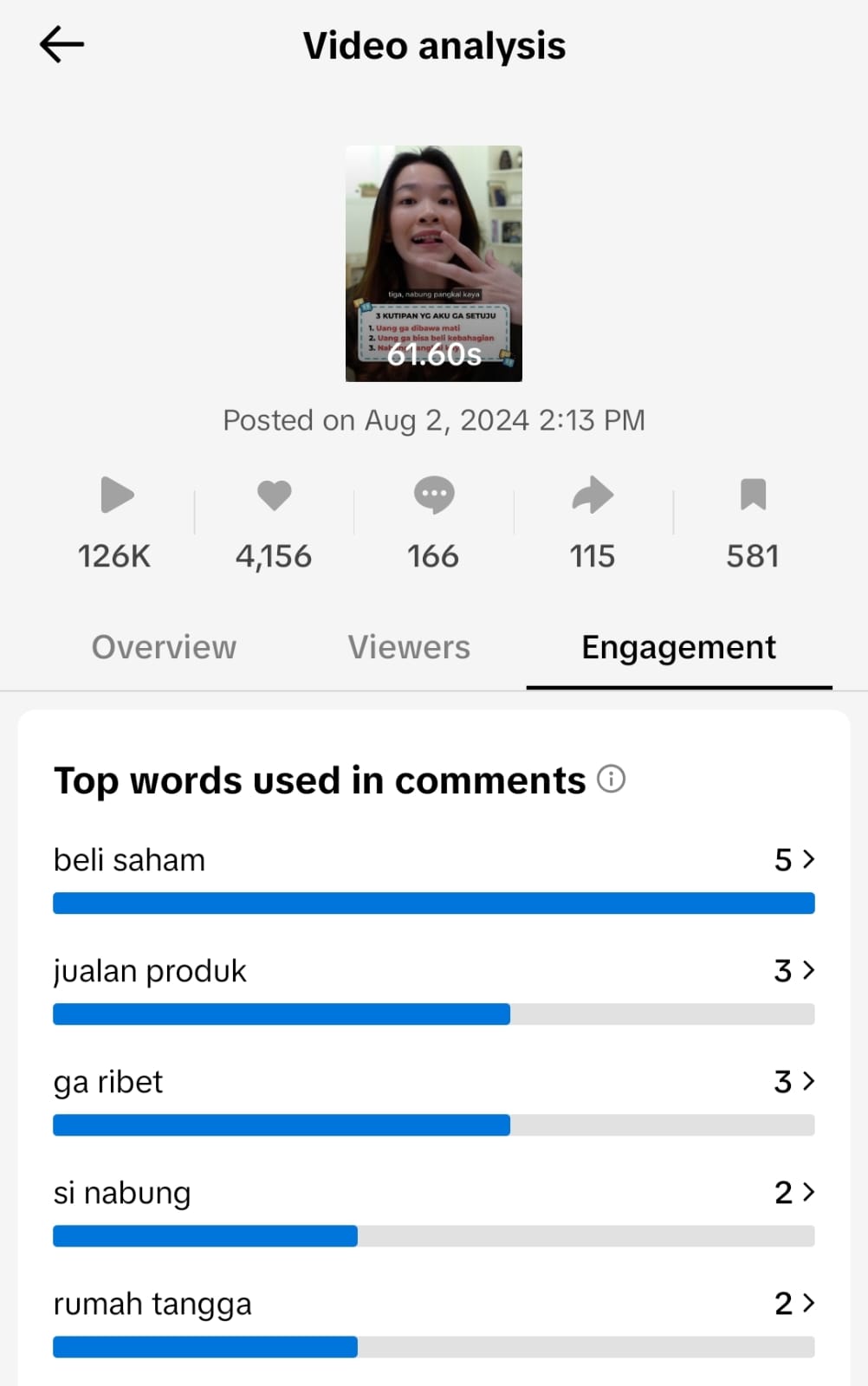This screenshot has width=868, height=1386.
Task: Tap info icon beside Top words heading
Action: point(611,780)
